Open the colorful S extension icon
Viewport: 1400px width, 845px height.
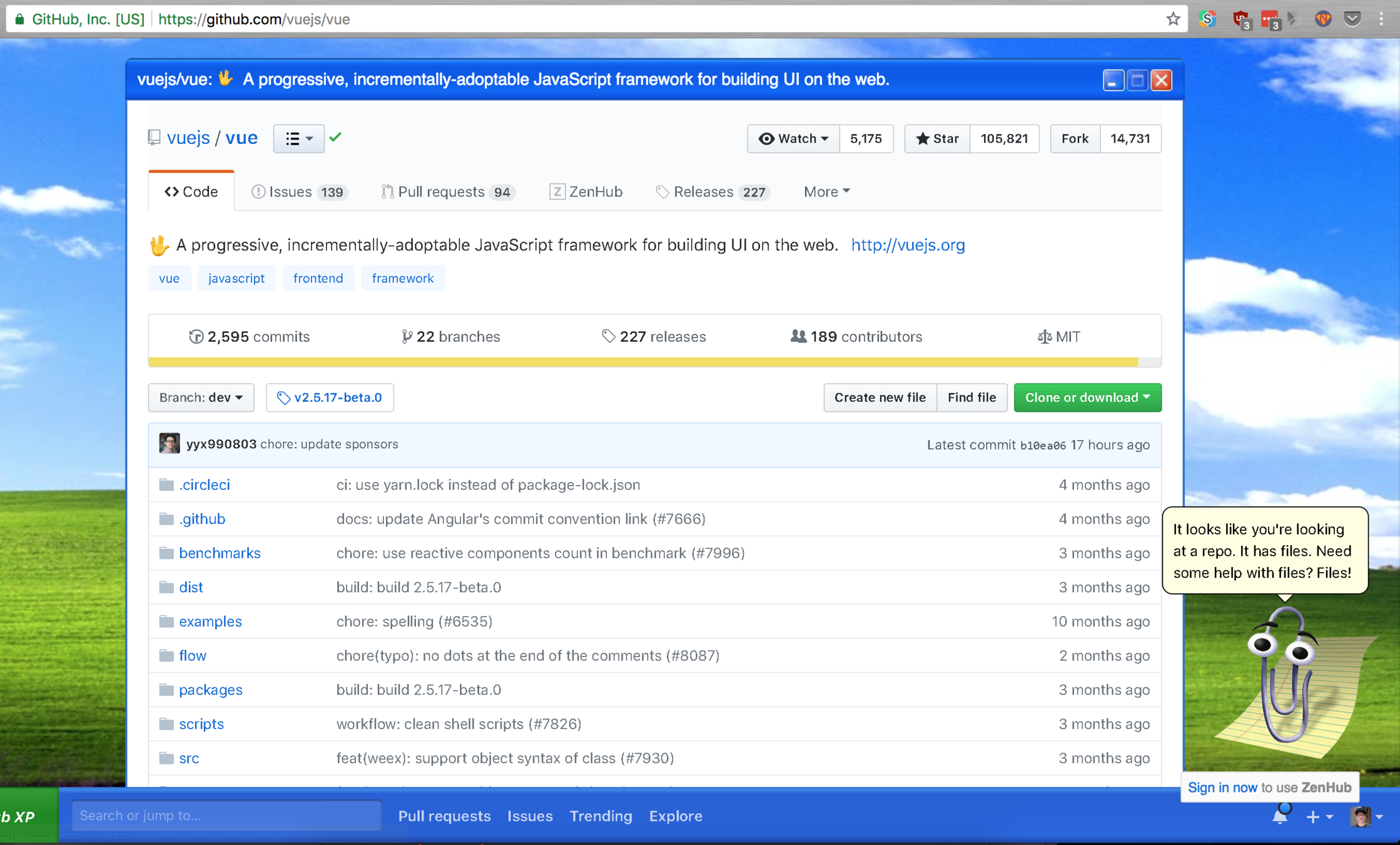[1207, 19]
